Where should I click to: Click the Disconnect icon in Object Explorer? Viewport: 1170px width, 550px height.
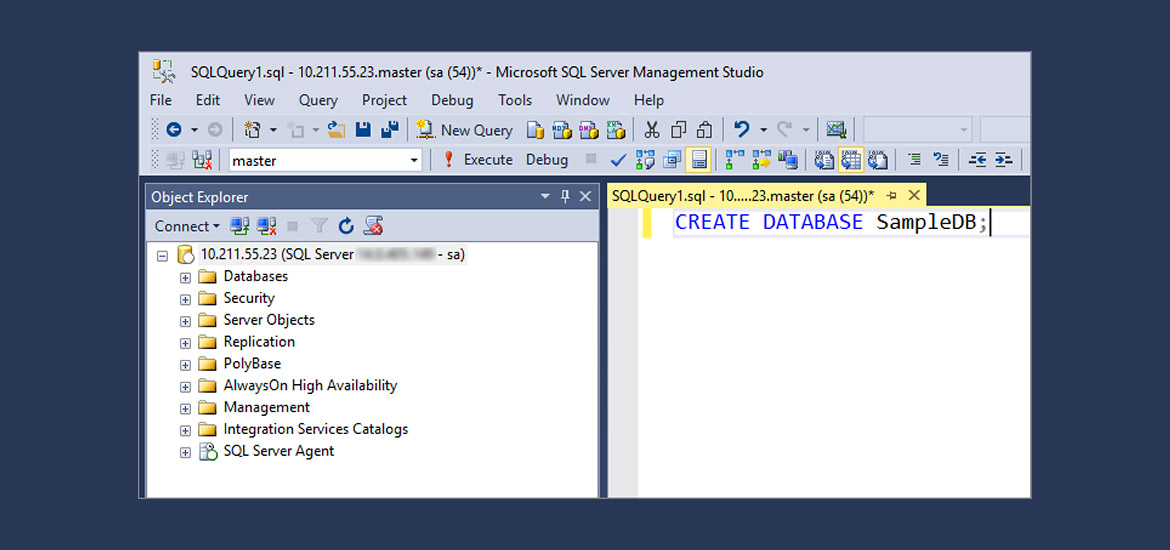click(x=267, y=225)
